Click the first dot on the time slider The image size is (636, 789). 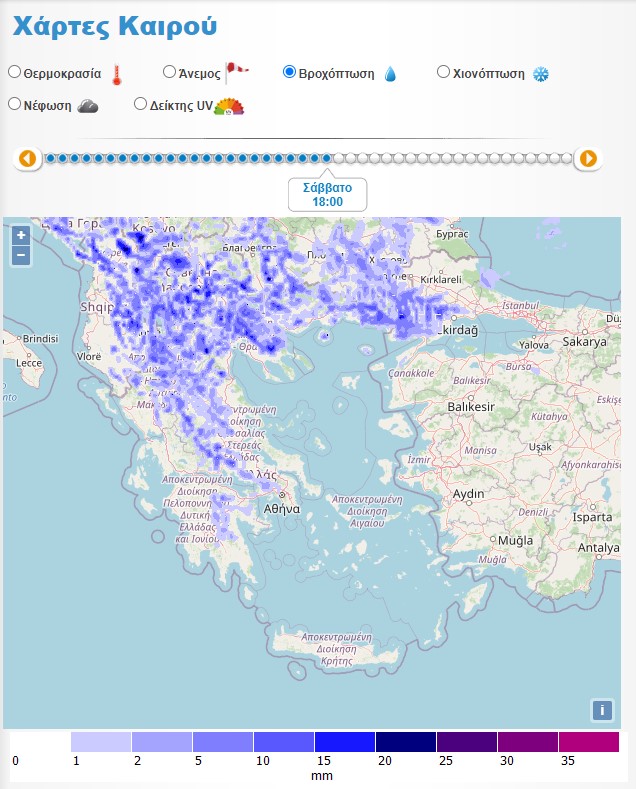pyautogui.click(x=51, y=159)
